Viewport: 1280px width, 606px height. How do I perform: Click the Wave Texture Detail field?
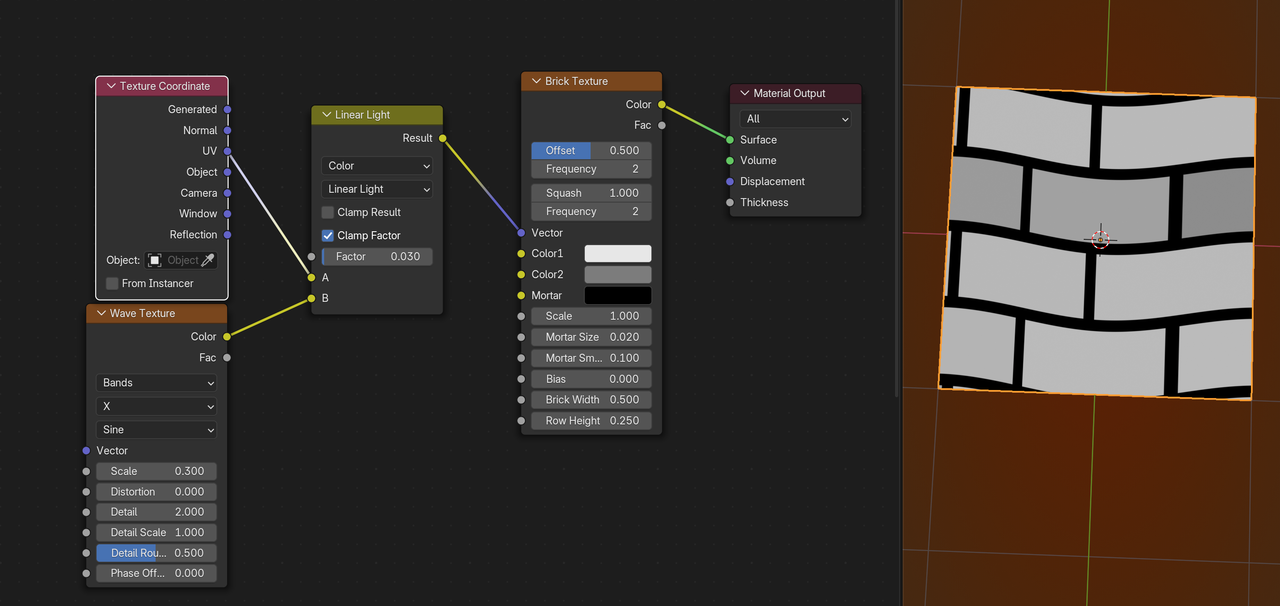157,512
